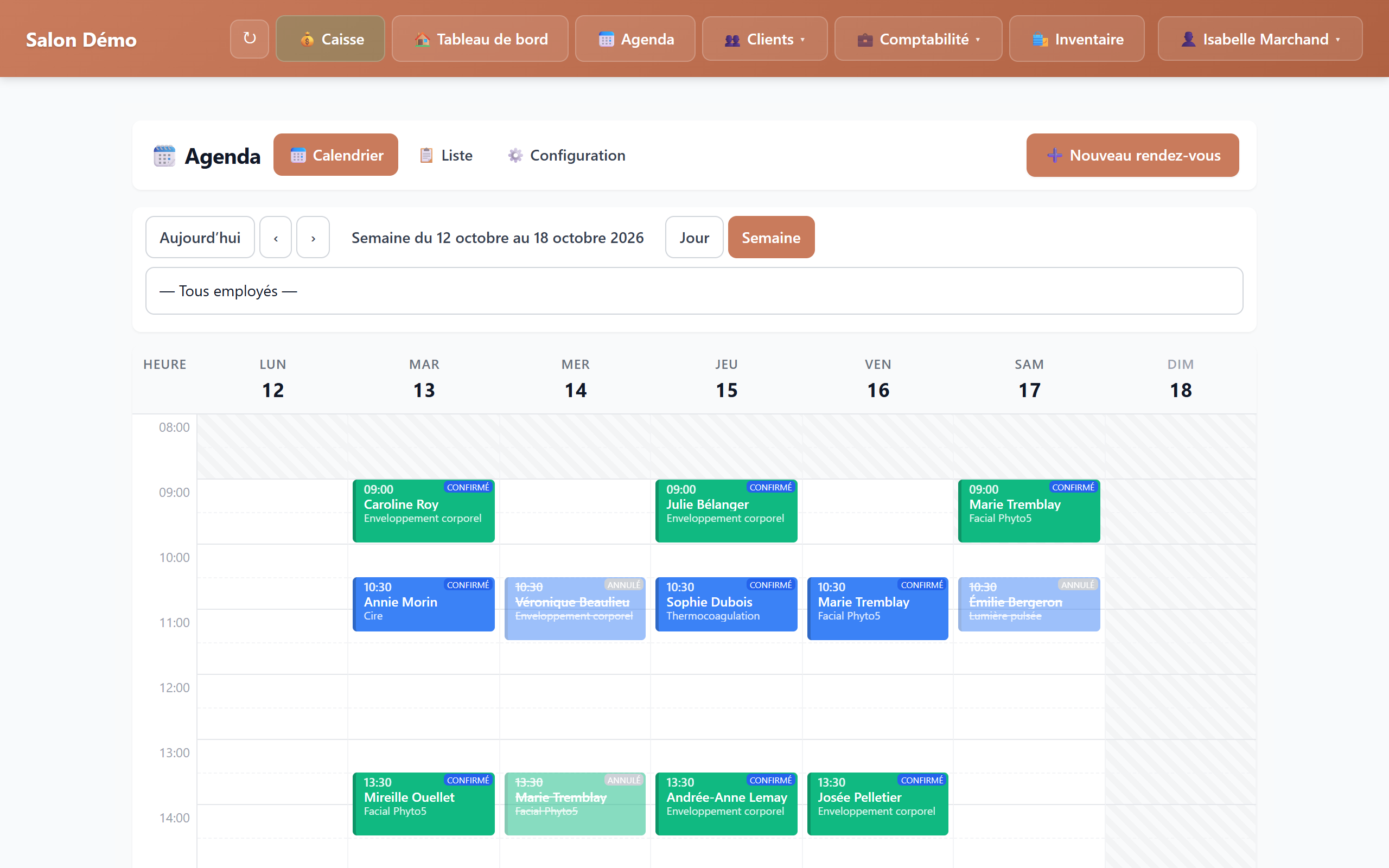Open Sophie Dubois Thermocoagulation appointment
1389x868 pixels.
(x=726, y=604)
